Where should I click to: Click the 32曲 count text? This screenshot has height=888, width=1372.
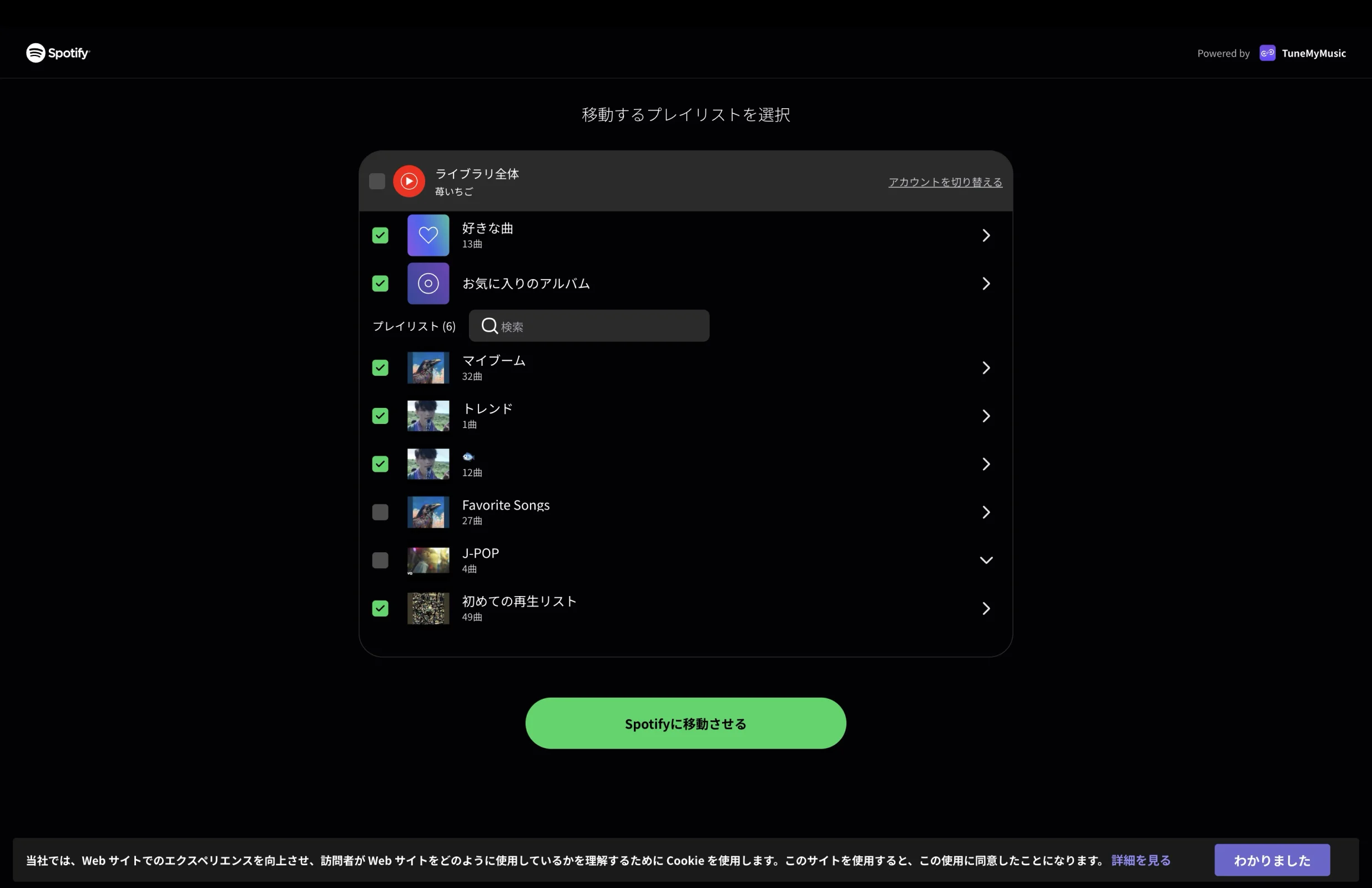tap(472, 376)
